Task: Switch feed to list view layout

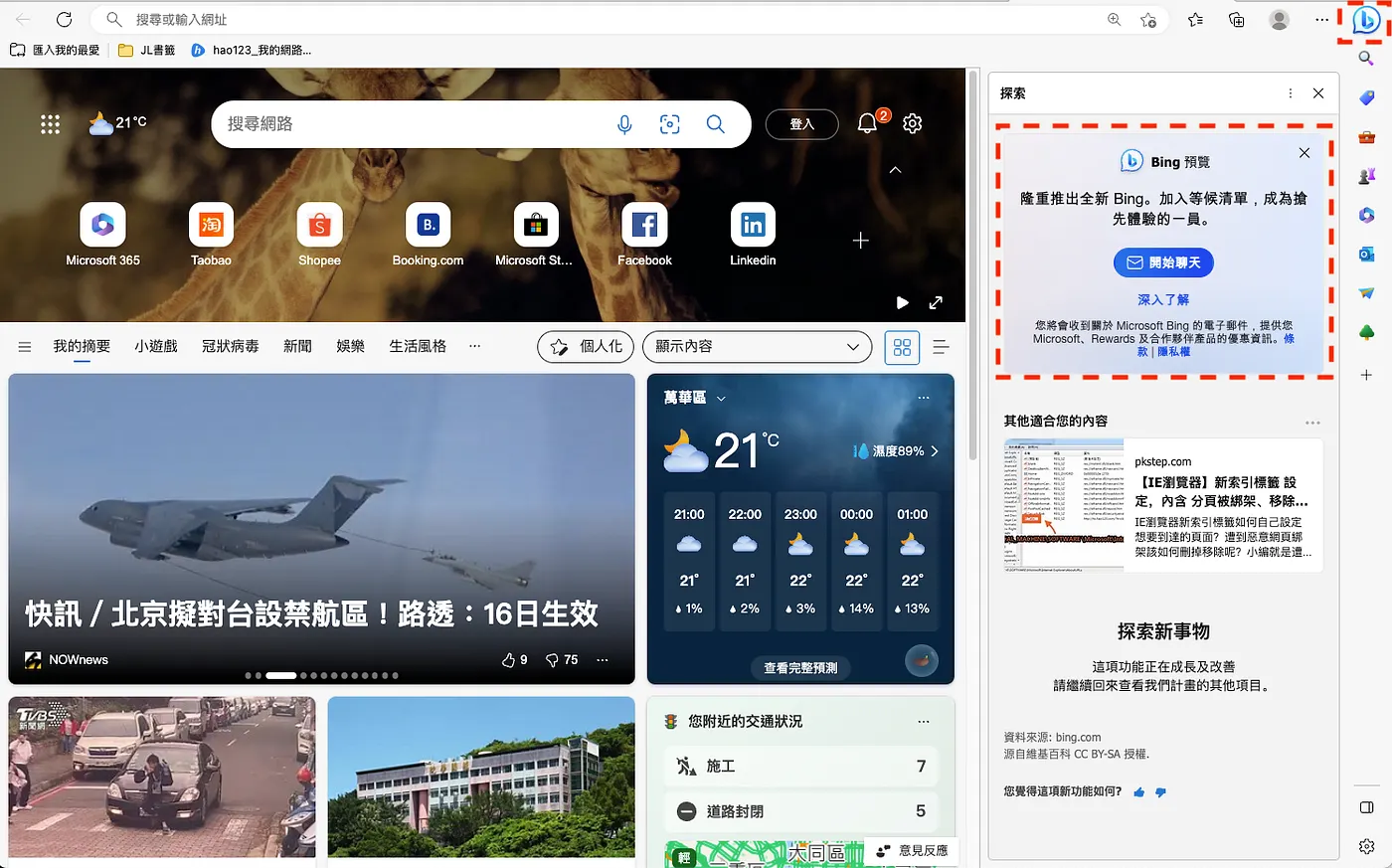Action: click(941, 347)
